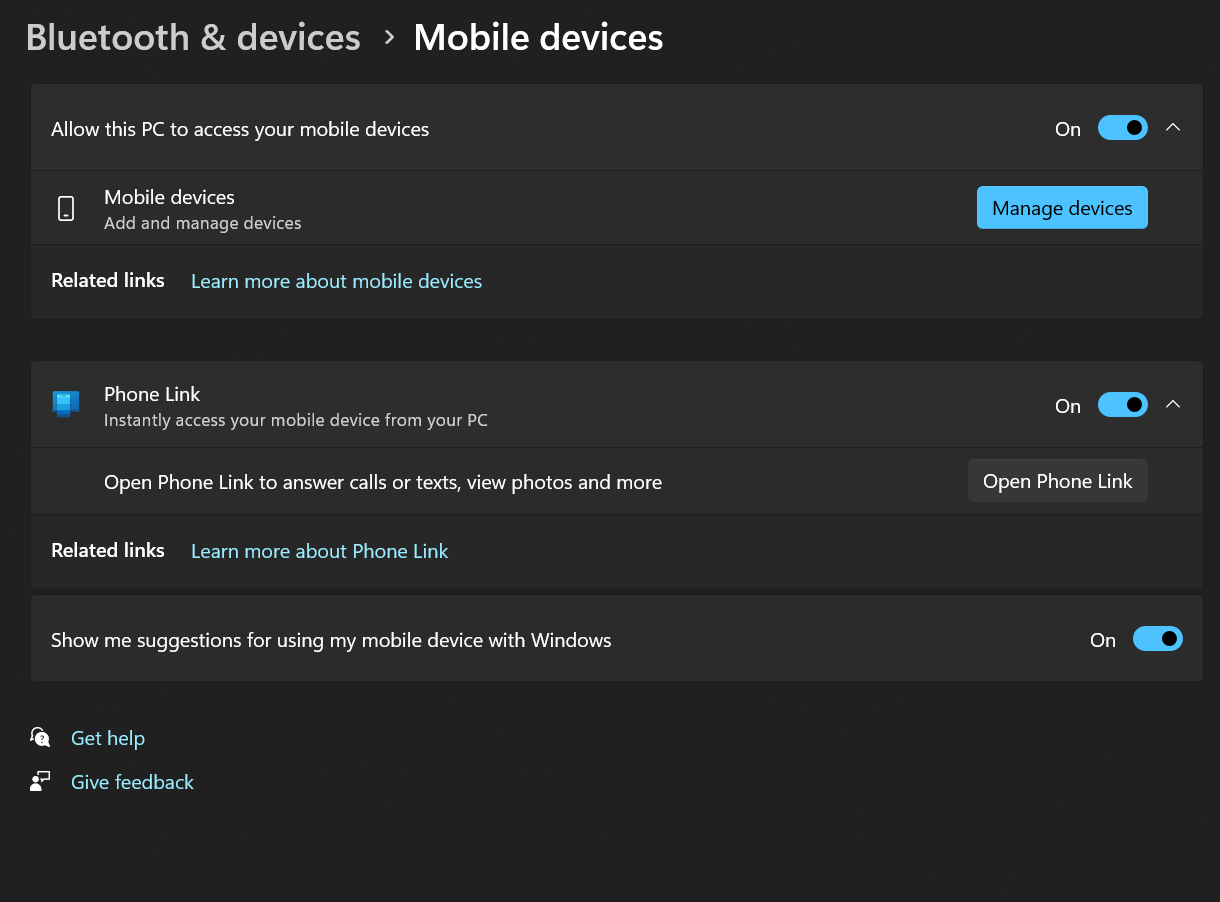Disable 'Allow this PC to access your mobile devices'
This screenshot has width=1220, height=902.
click(1123, 128)
